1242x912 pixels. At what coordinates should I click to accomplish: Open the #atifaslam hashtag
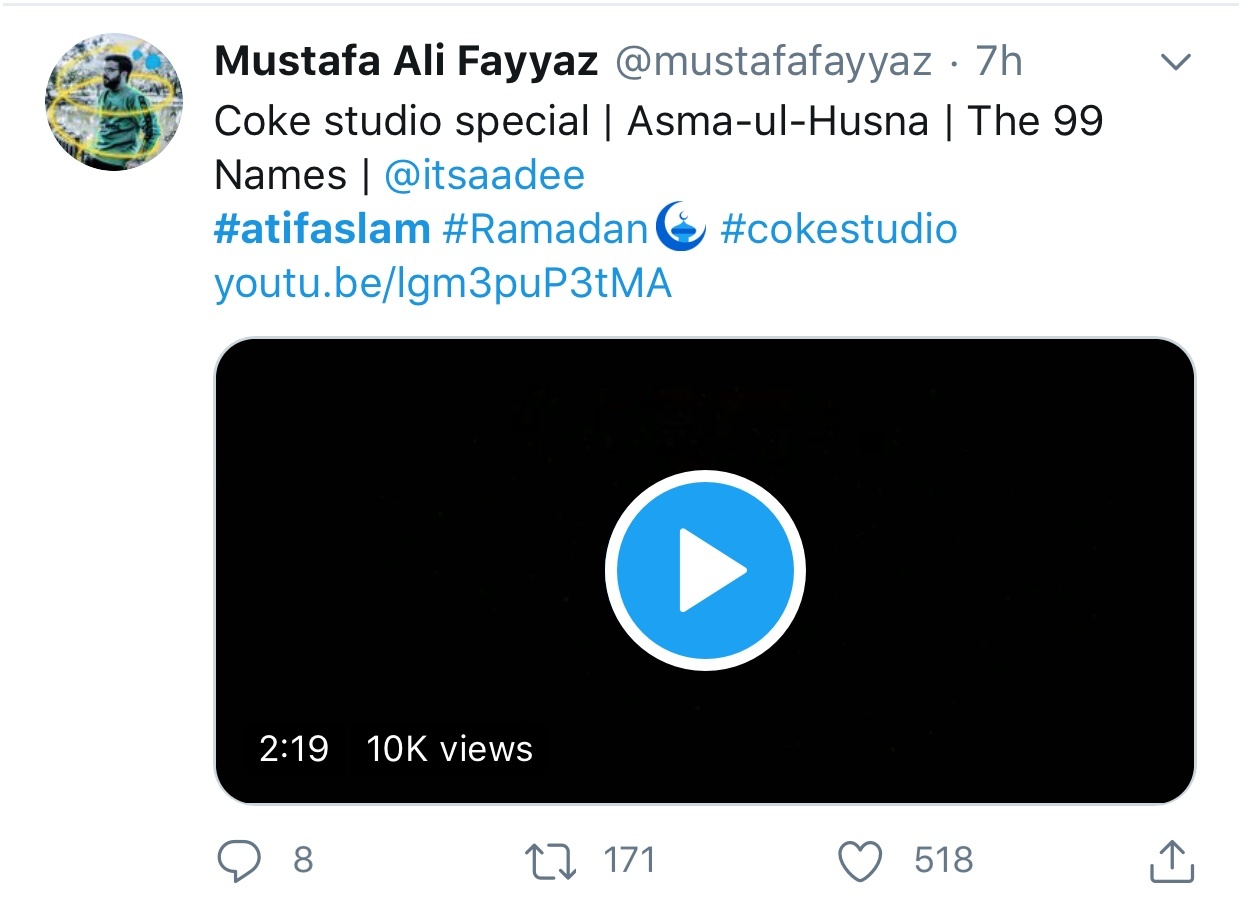coord(322,230)
